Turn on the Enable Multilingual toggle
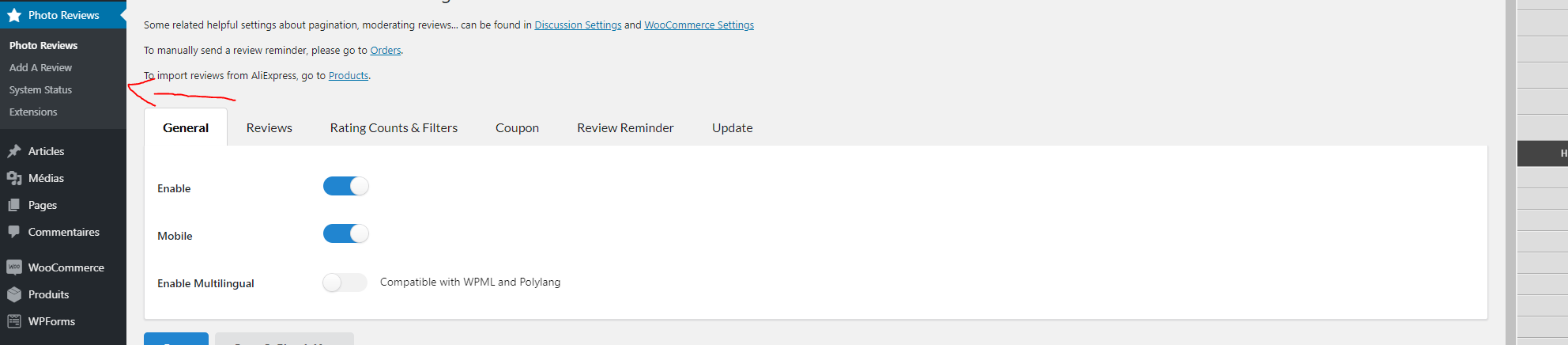The image size is (1568, 345). [345, 282]
